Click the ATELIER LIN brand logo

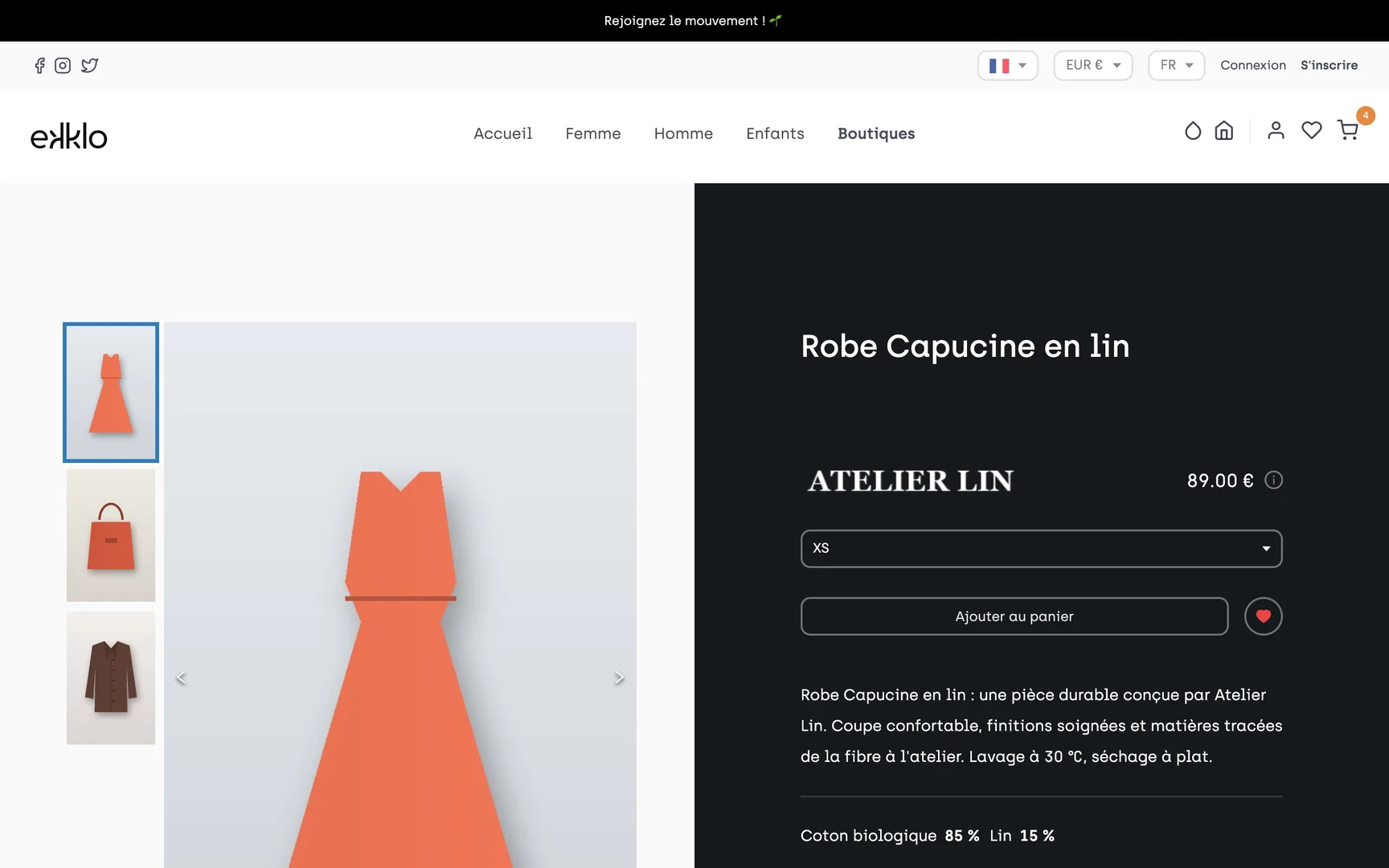point(911,481)
